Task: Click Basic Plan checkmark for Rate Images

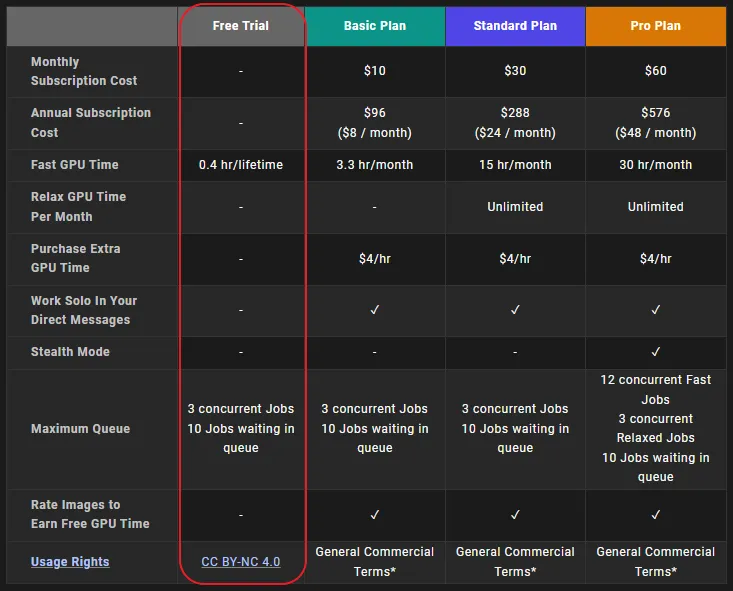Action: (x=375, y=515)
